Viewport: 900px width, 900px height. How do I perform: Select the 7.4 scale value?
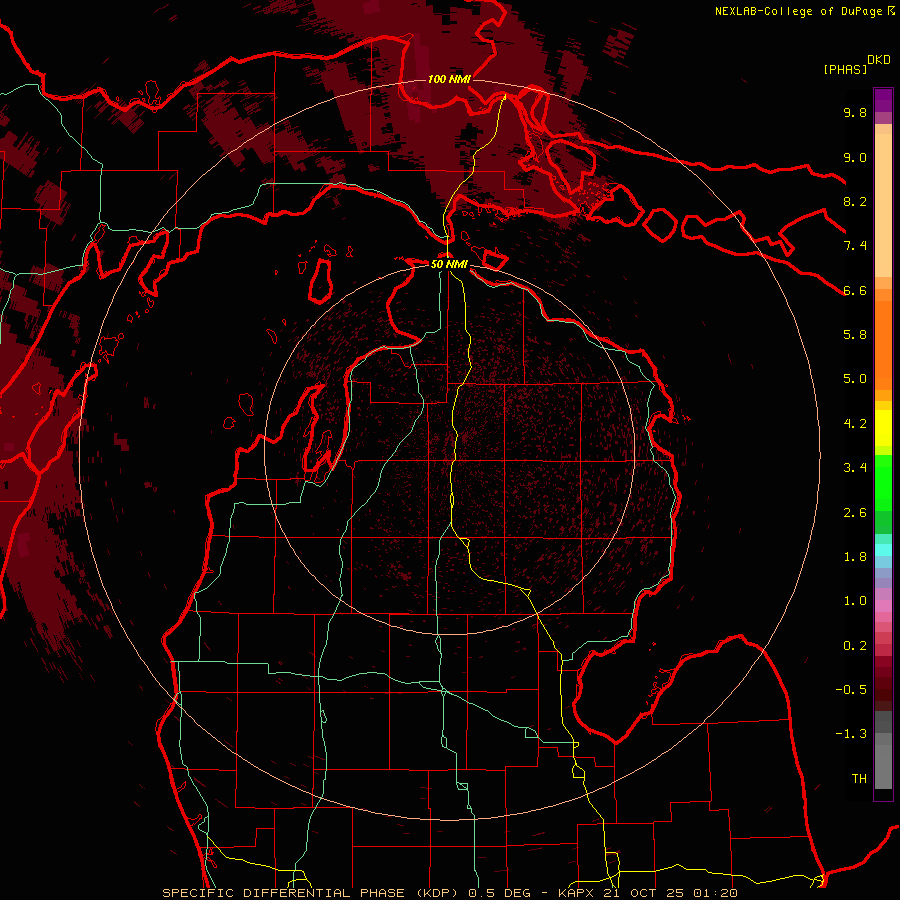pyautogui.click(x=855, y=246)
